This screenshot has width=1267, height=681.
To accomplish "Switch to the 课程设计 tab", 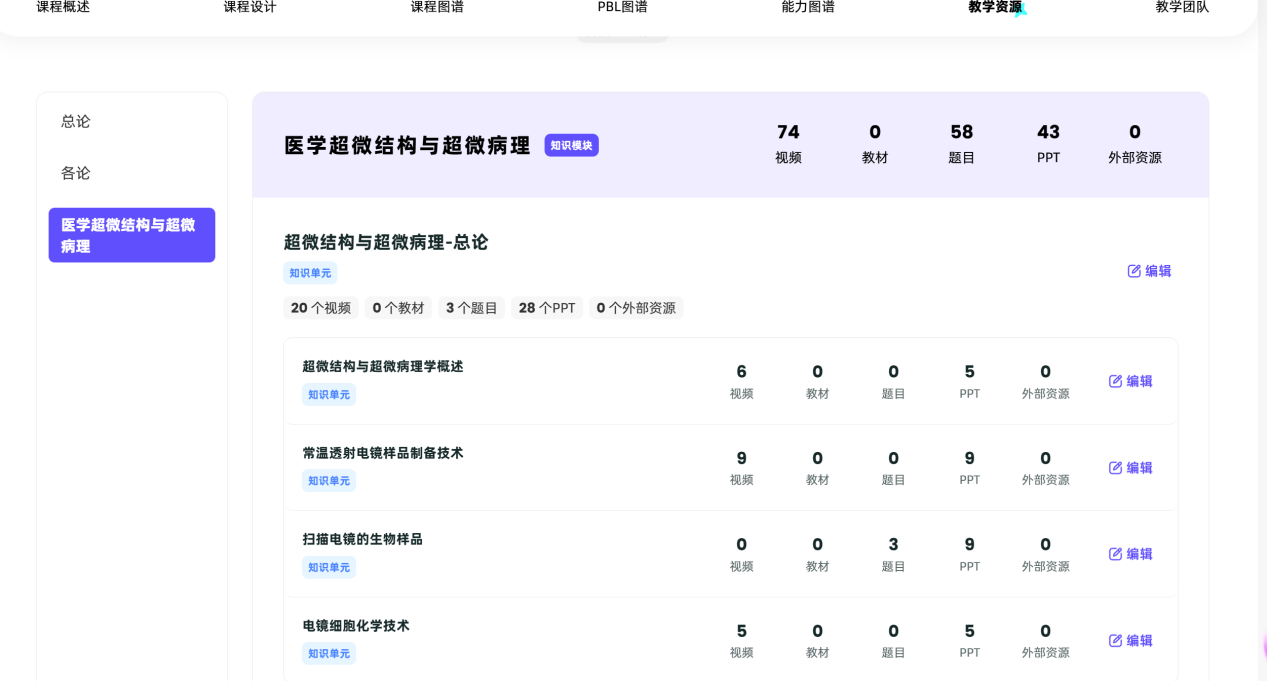I will click(x=250, y=8).
